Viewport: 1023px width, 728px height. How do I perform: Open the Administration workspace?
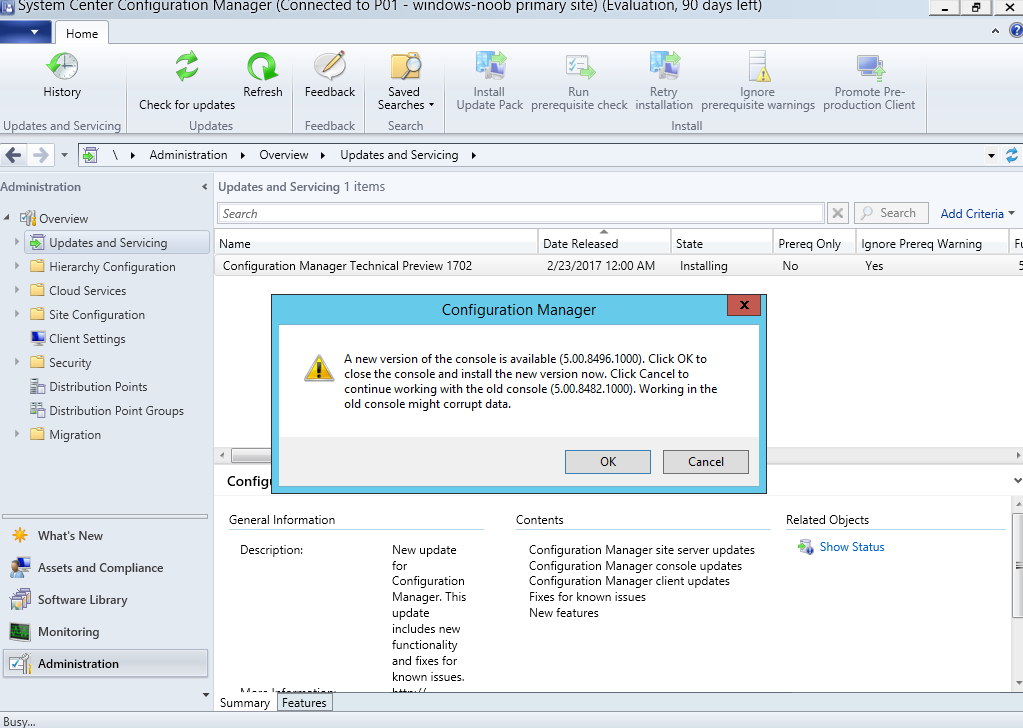[x=106, y=663]
